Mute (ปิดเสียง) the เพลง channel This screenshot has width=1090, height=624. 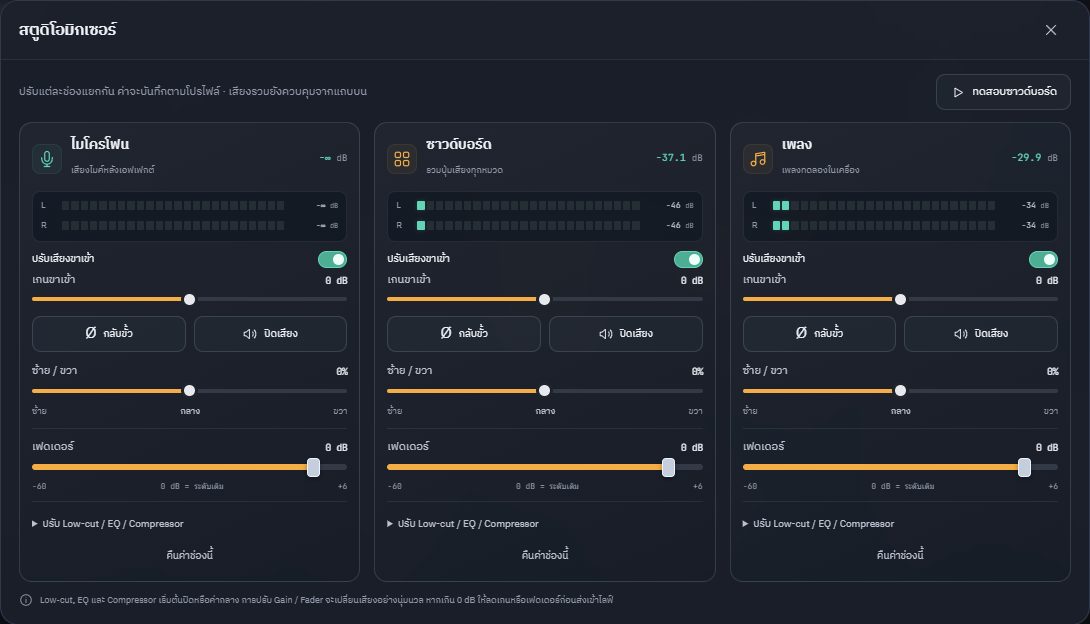(981, 334)
